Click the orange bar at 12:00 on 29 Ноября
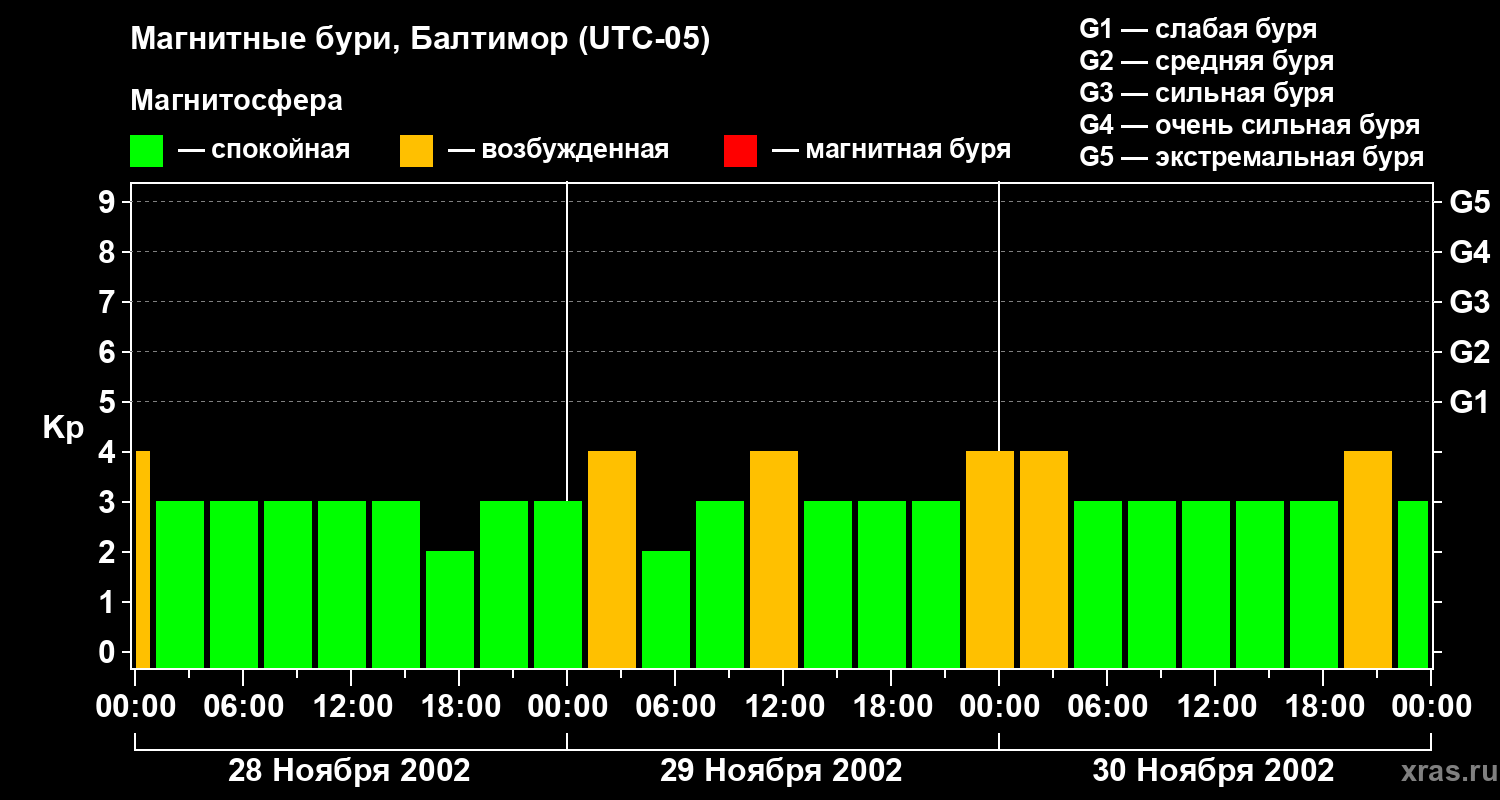The image size is (1500, 800). [774, 559]
